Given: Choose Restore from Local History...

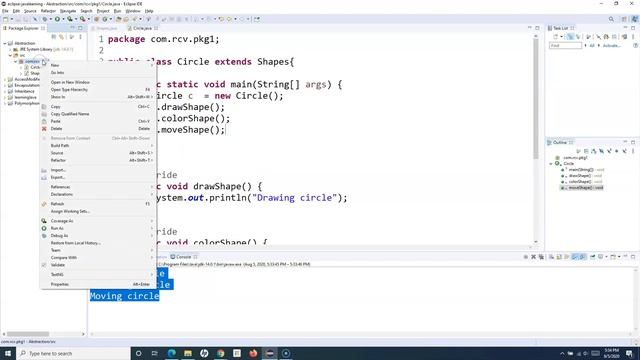Looking at the screenshot, I should pos(98,243).
